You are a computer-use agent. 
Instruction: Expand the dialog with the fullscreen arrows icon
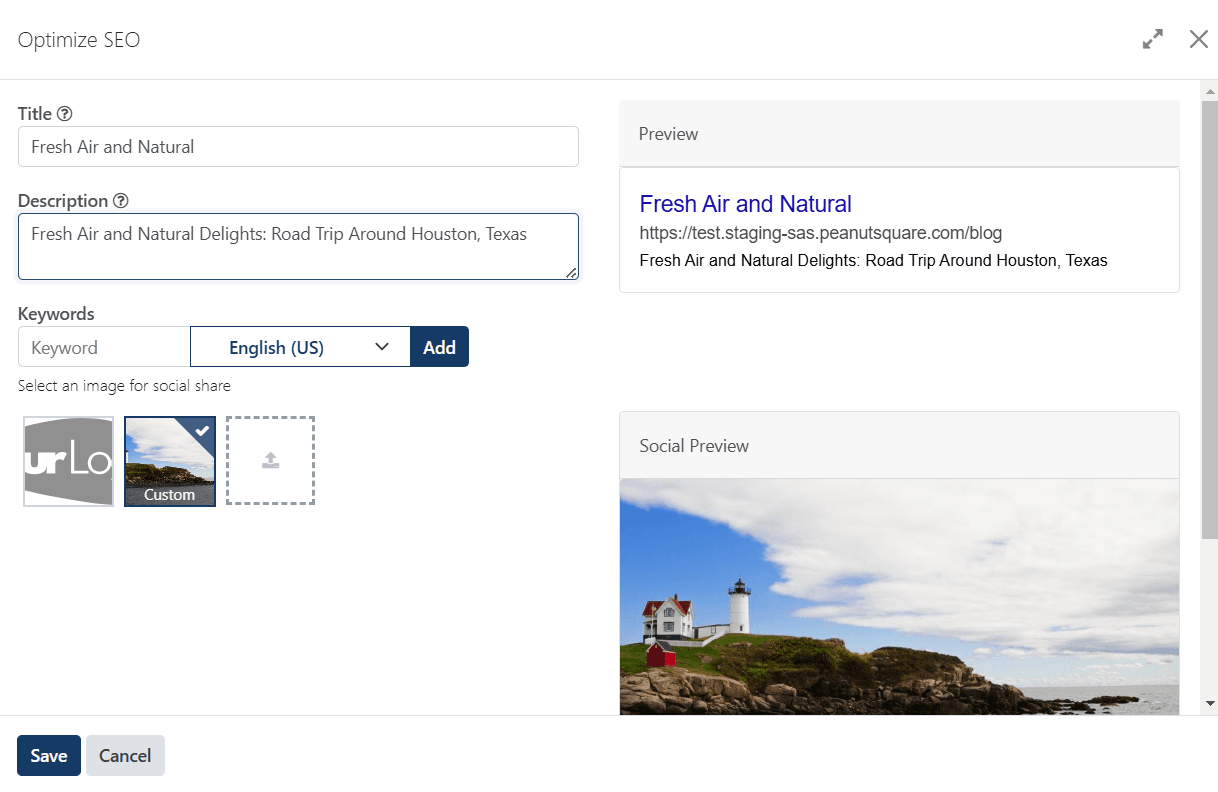click(x=1153, y=40)
